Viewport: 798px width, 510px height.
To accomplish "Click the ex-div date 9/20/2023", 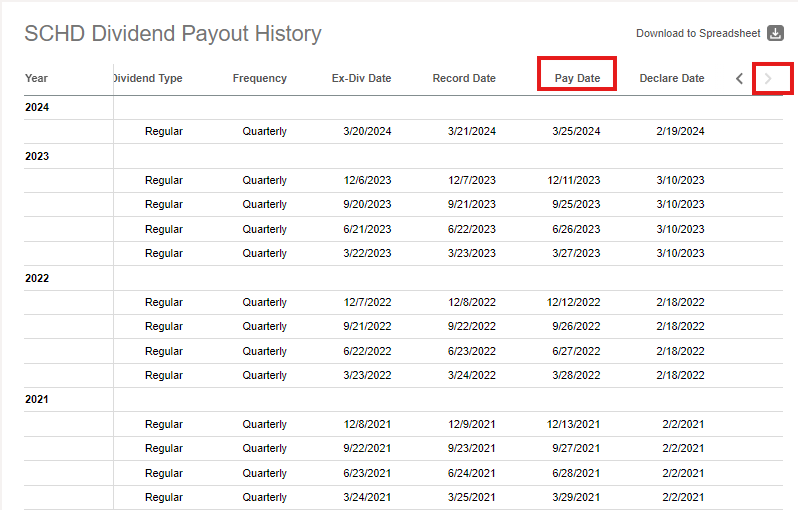I will 367,204.
